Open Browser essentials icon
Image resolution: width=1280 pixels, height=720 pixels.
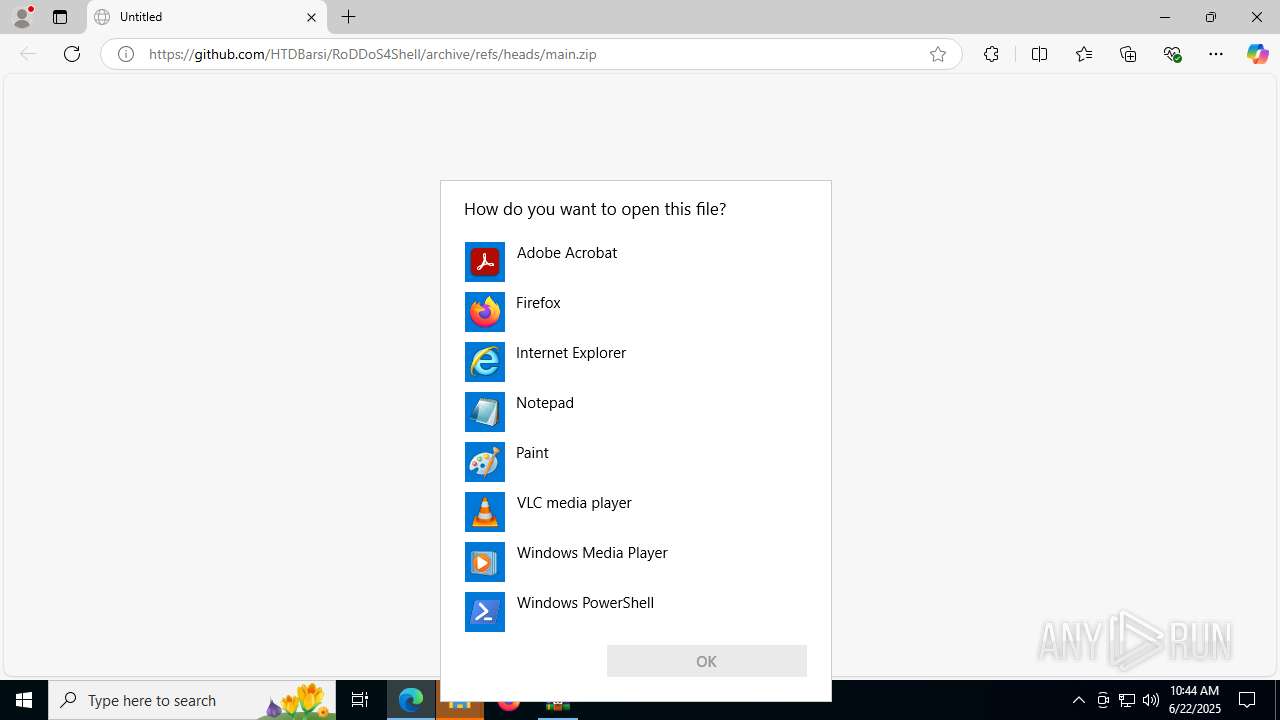[1172, 54]
